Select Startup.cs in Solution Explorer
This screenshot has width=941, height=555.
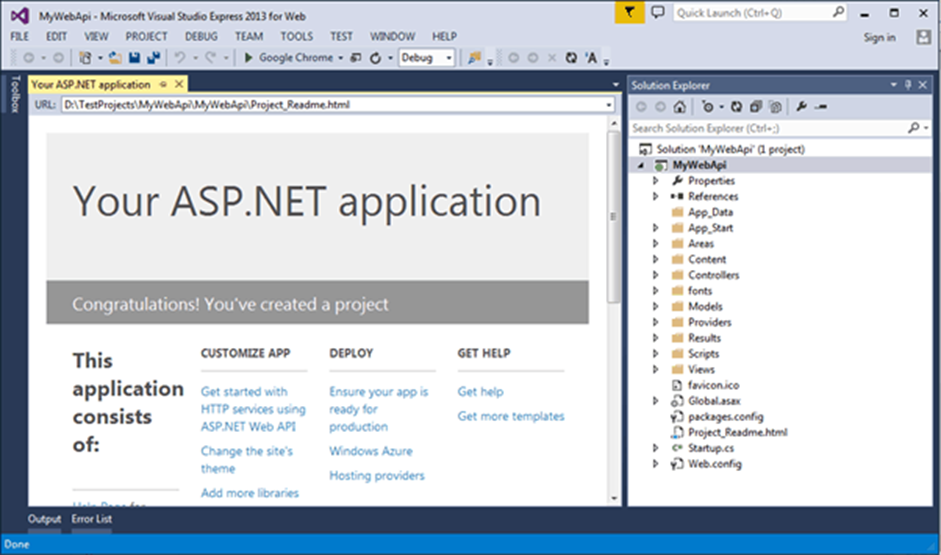tap(711, 448)
